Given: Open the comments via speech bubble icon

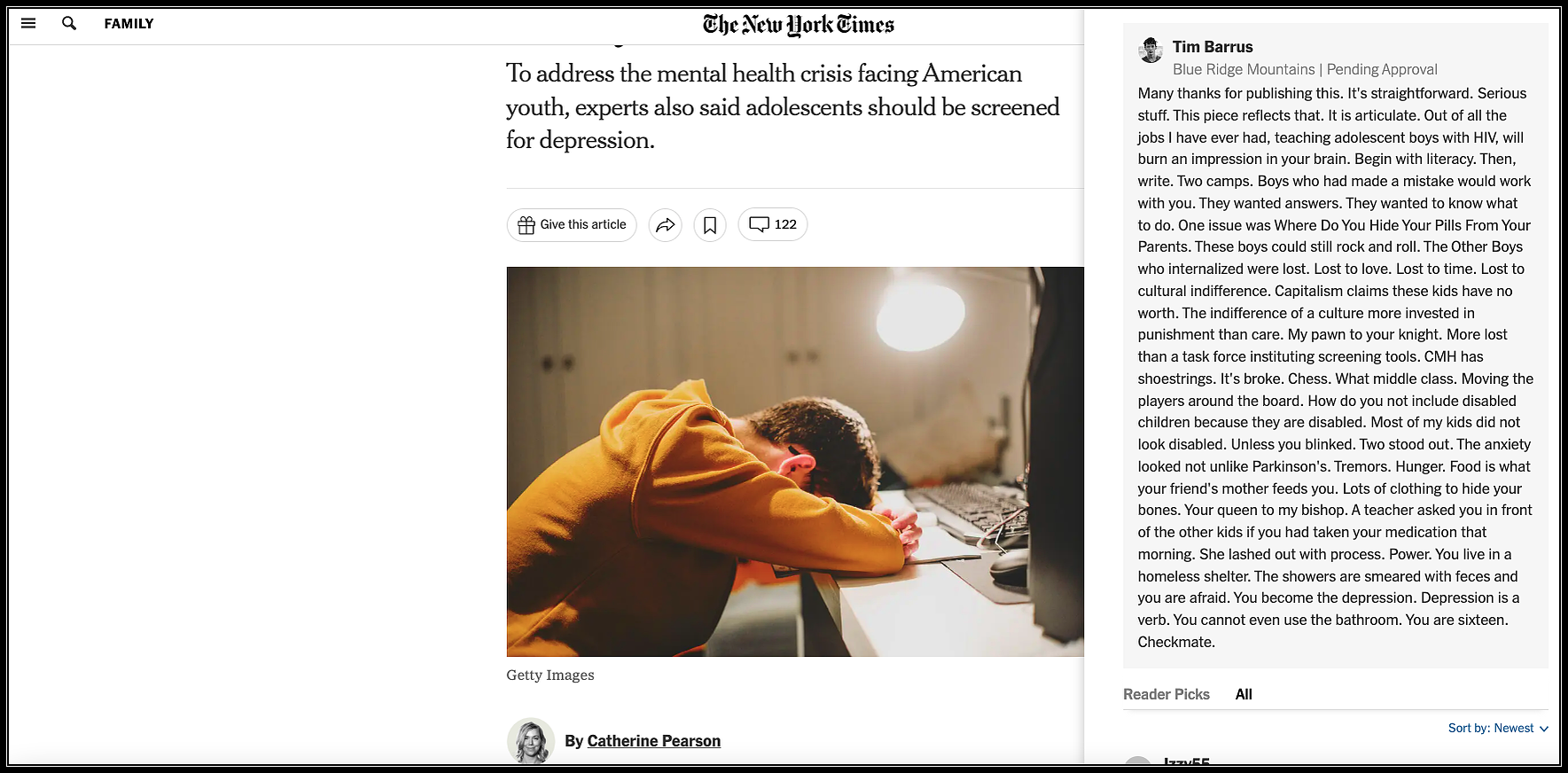Looking at the screenshot, I should (759, 224).
